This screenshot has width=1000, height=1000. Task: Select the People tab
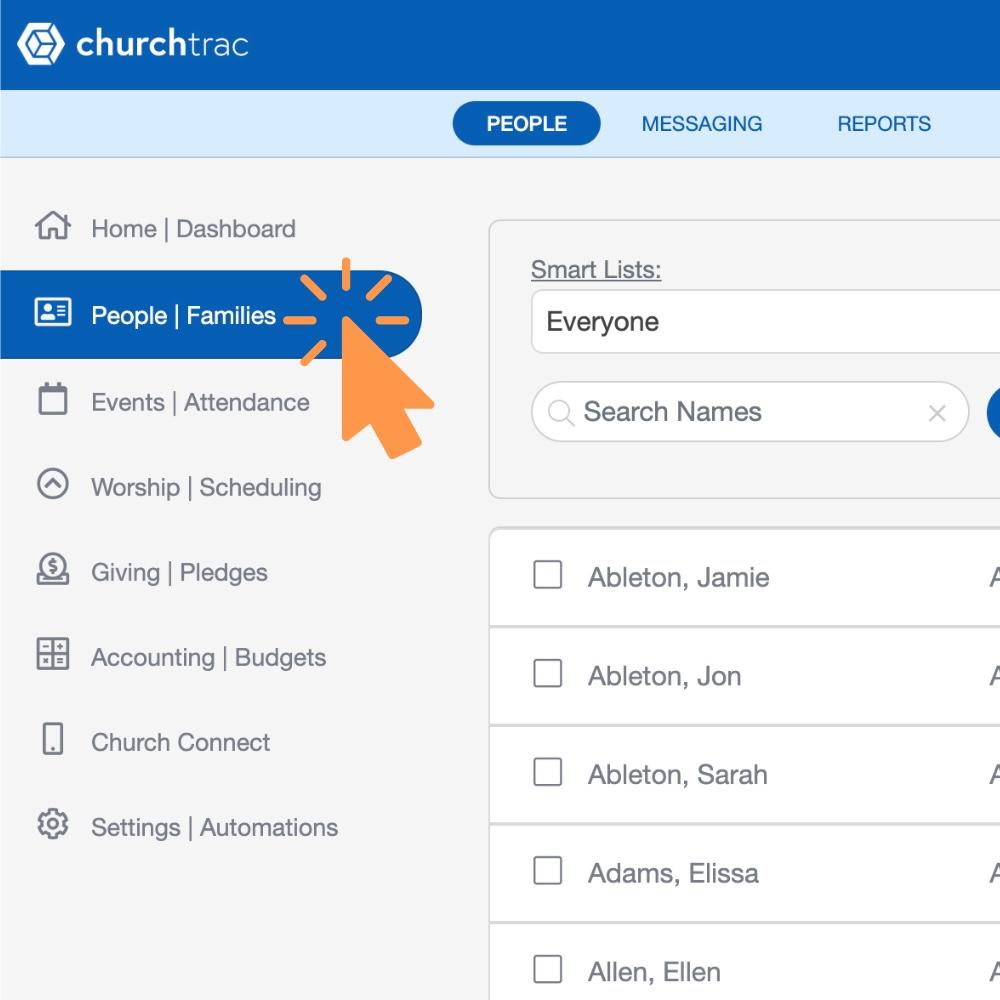click(526, 124)
